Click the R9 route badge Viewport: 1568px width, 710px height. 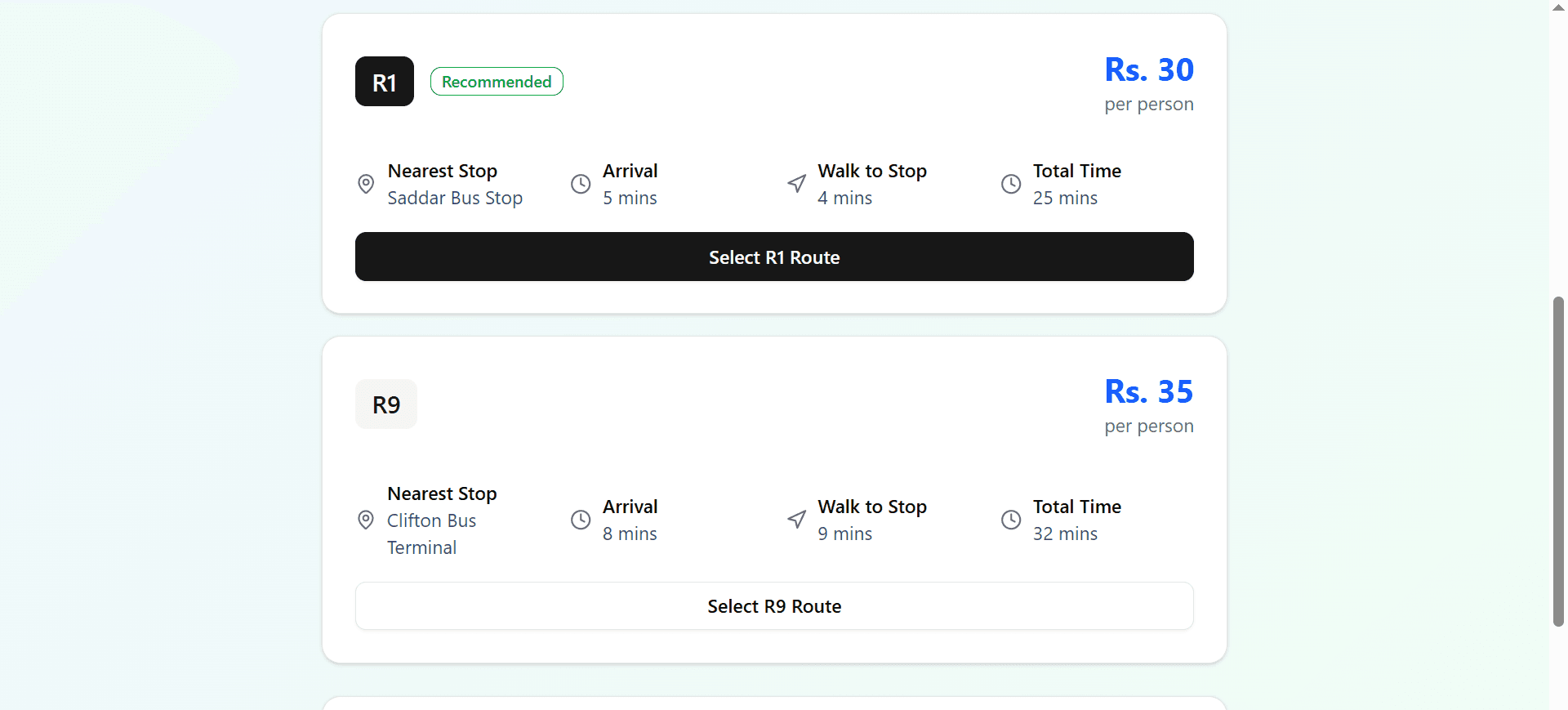coord(386,404)
